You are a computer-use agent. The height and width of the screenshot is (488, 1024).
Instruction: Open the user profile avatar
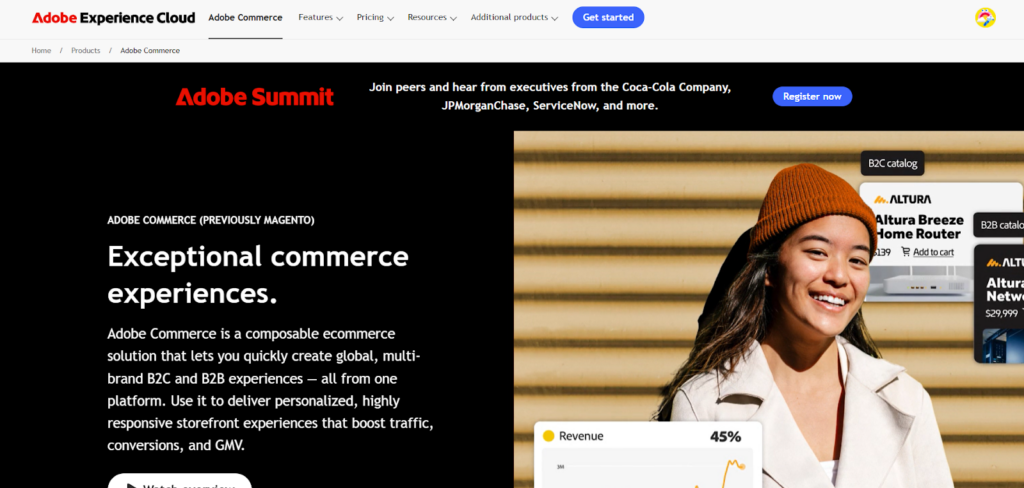pos(985,18)
